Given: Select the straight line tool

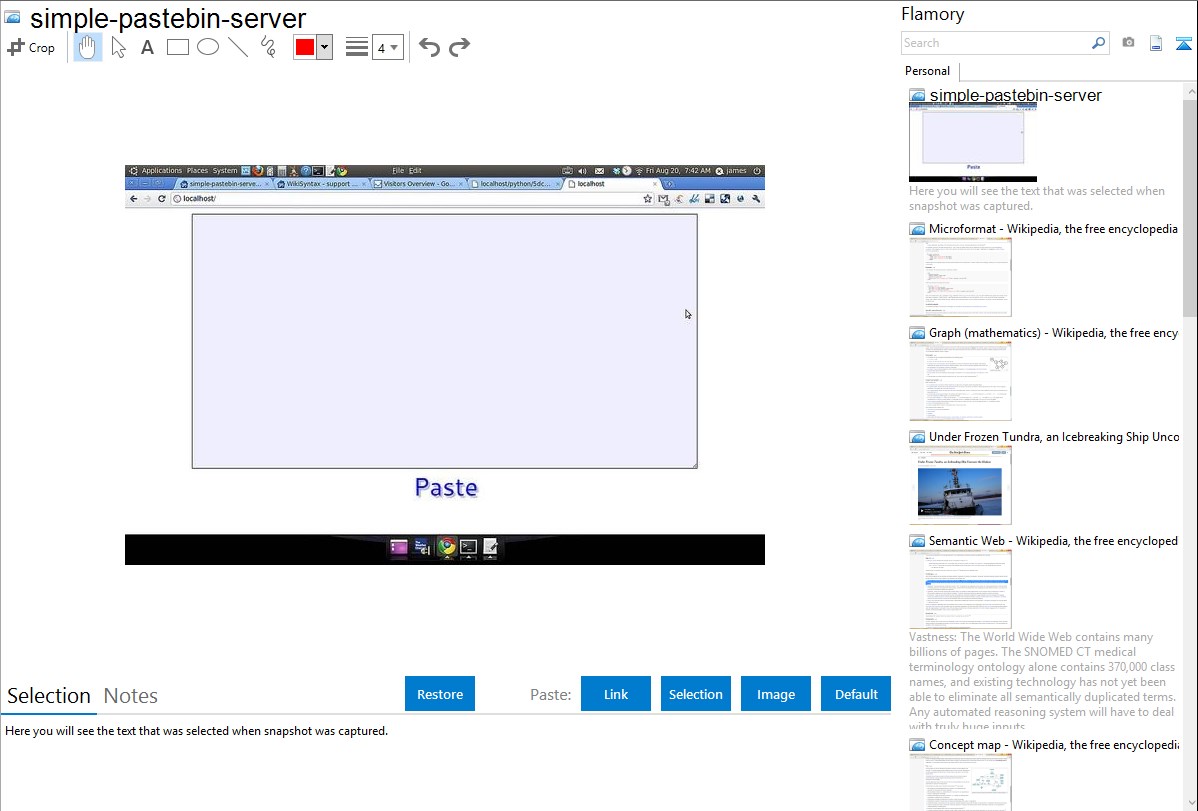Looking at the screenshot, I should (238, 47).
